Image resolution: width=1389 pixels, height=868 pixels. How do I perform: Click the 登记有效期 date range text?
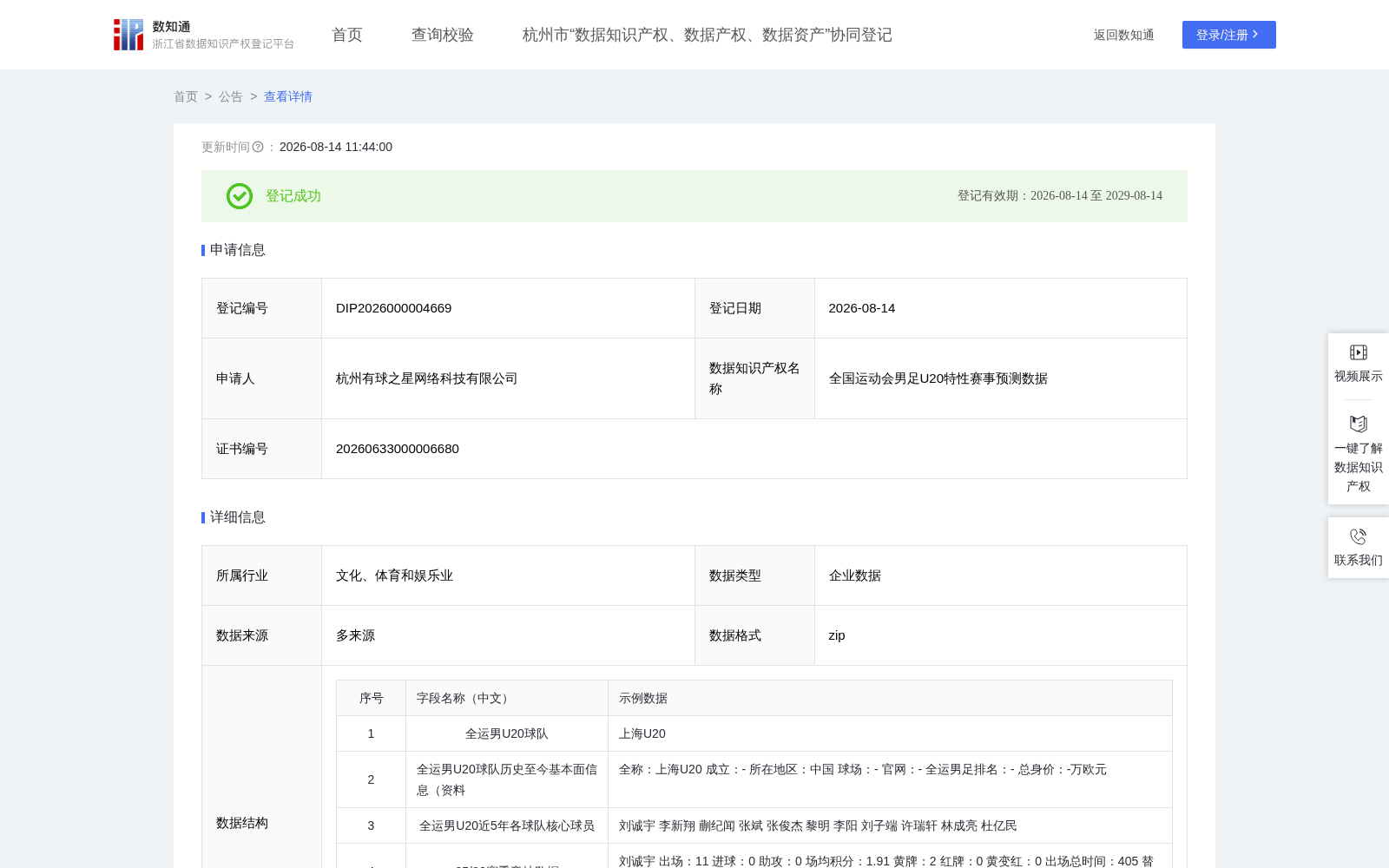click(1060, 196)
